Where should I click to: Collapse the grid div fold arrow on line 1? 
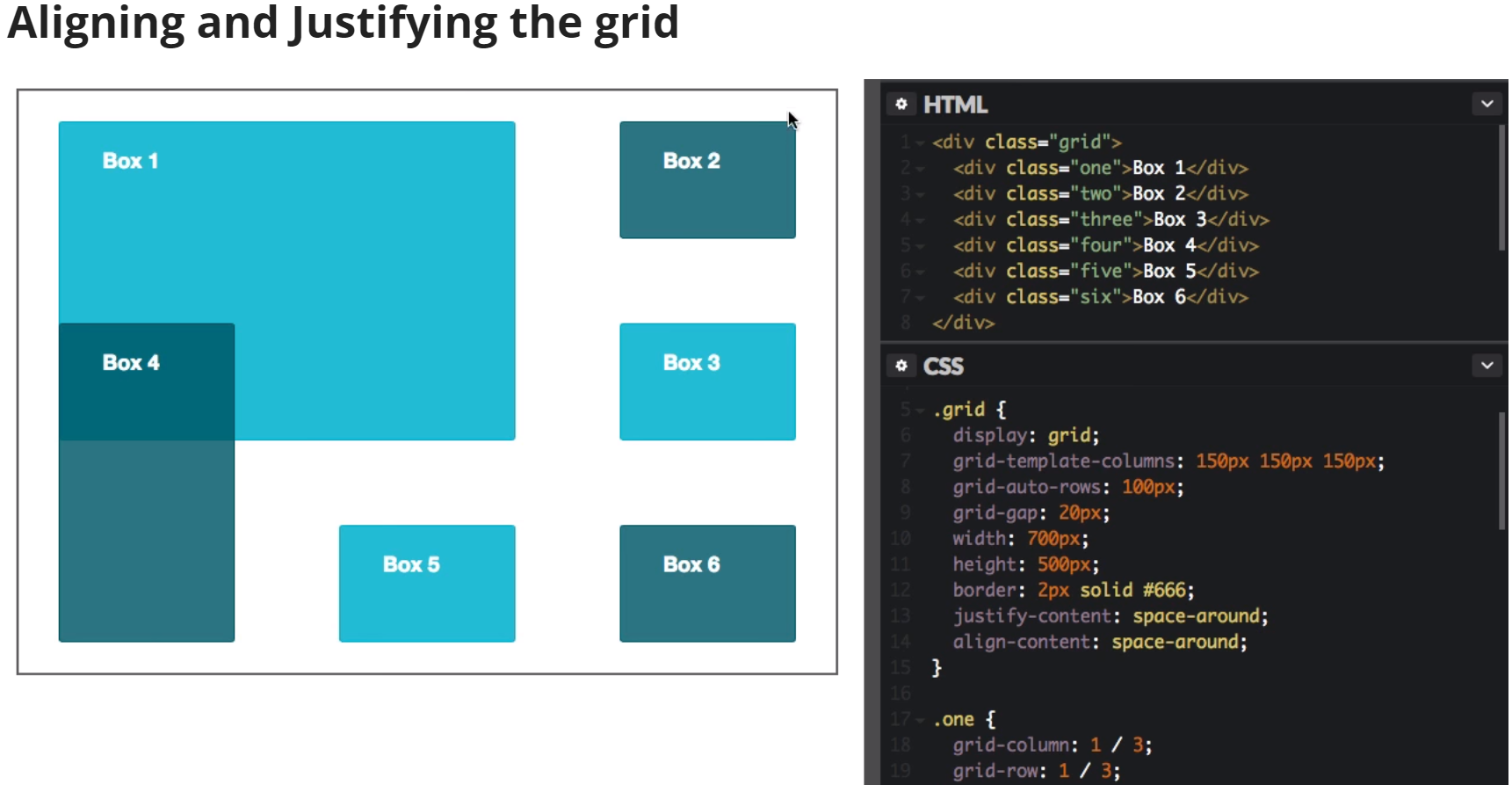920,142
